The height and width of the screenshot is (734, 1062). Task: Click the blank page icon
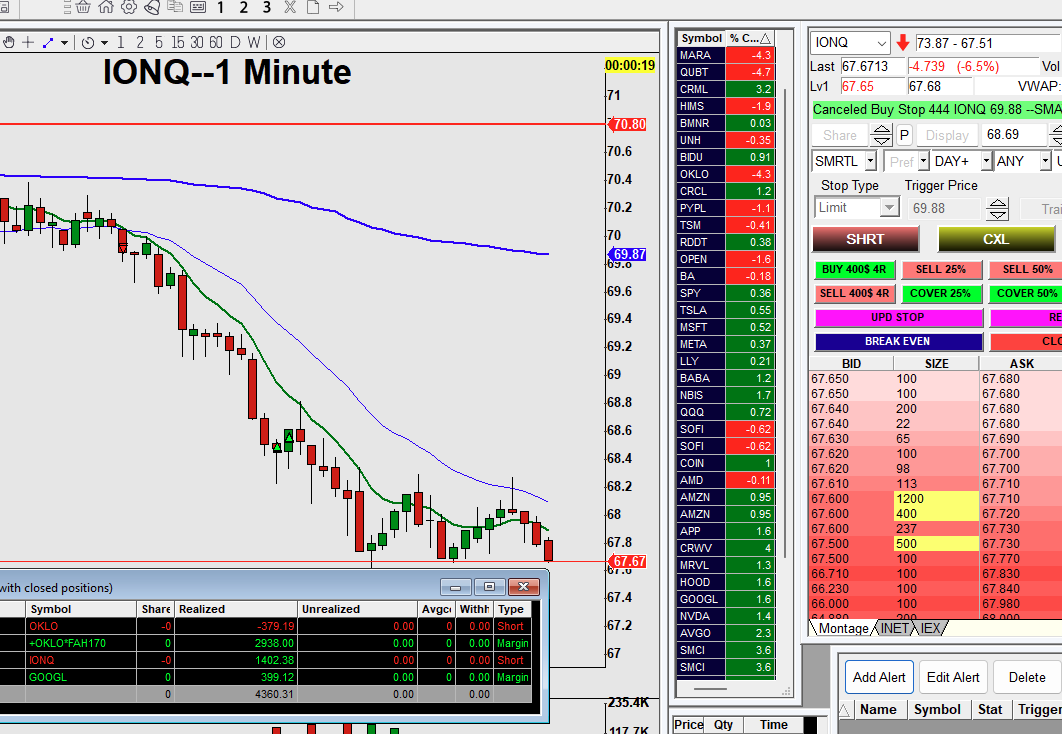[x=313, y=7]
